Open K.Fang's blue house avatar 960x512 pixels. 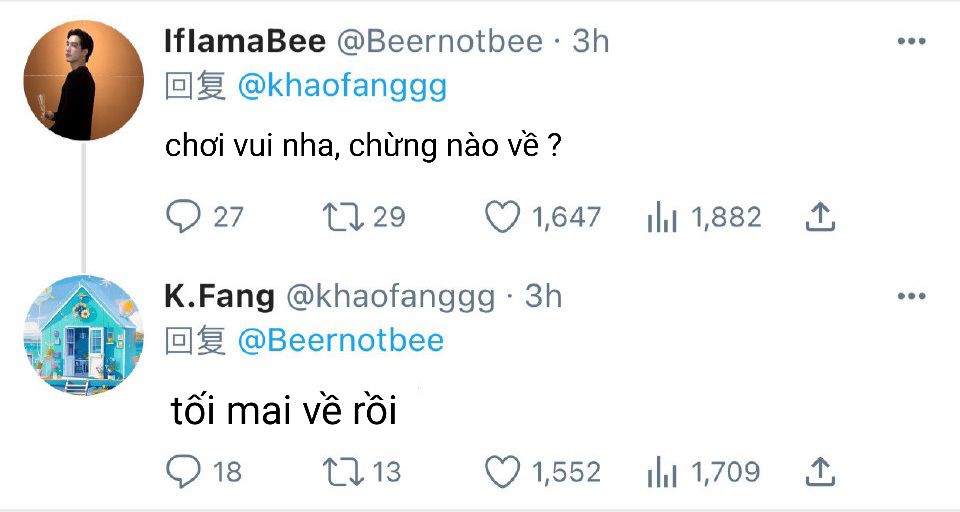[x=83, y=335]
